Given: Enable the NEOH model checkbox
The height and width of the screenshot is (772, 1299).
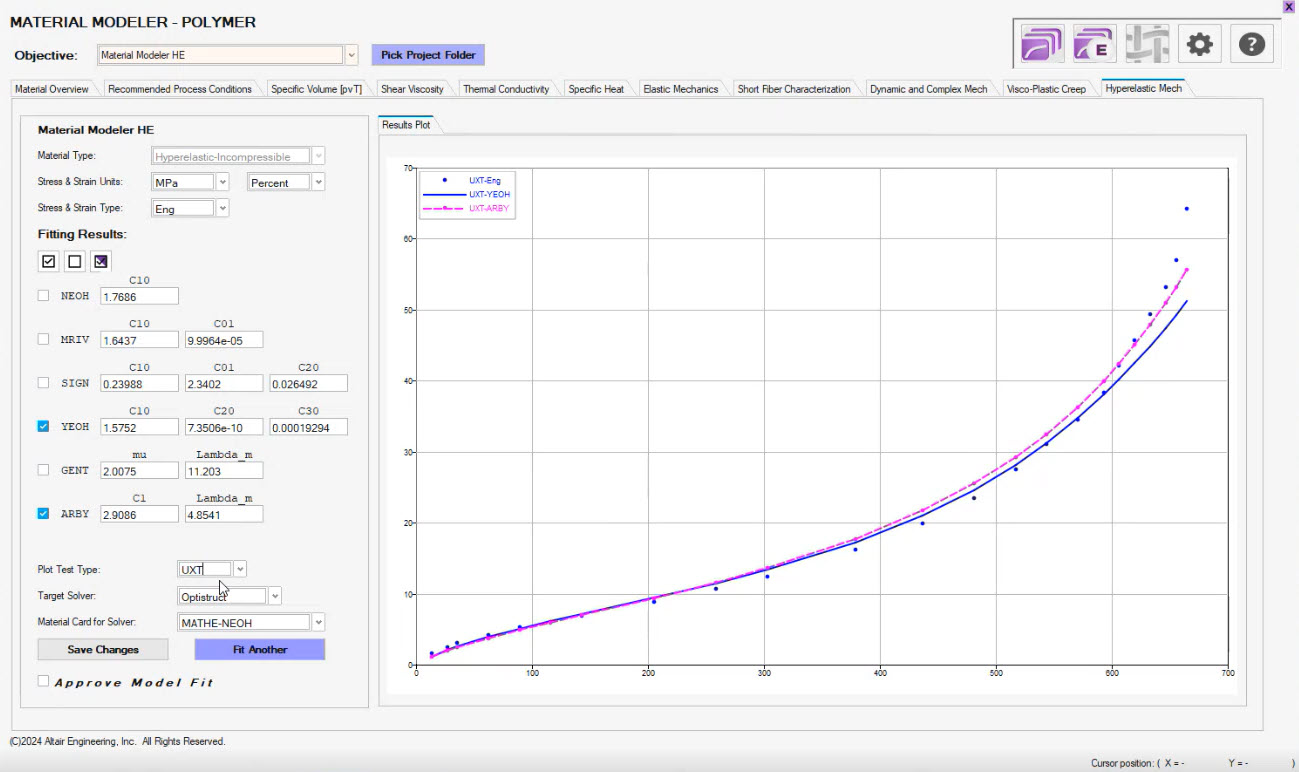Looking at the screenshot, I should (x=43, y=296).
